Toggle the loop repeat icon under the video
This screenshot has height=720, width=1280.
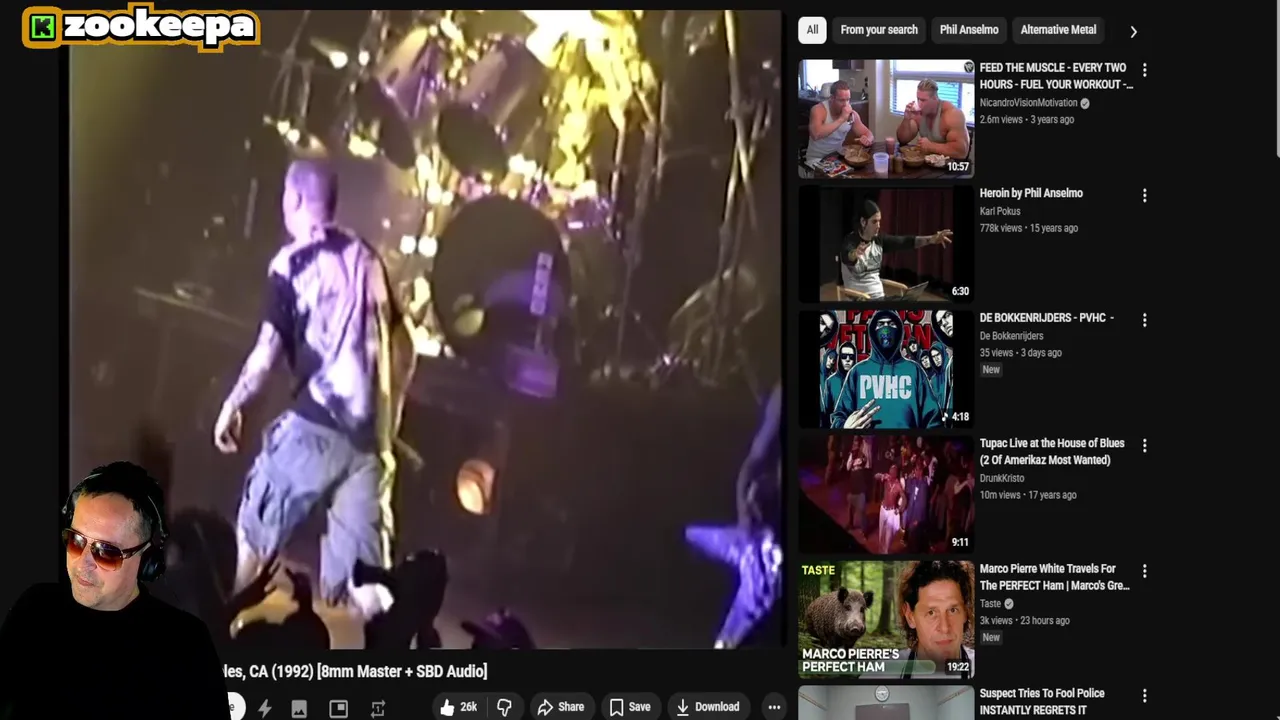click(378, 708)
